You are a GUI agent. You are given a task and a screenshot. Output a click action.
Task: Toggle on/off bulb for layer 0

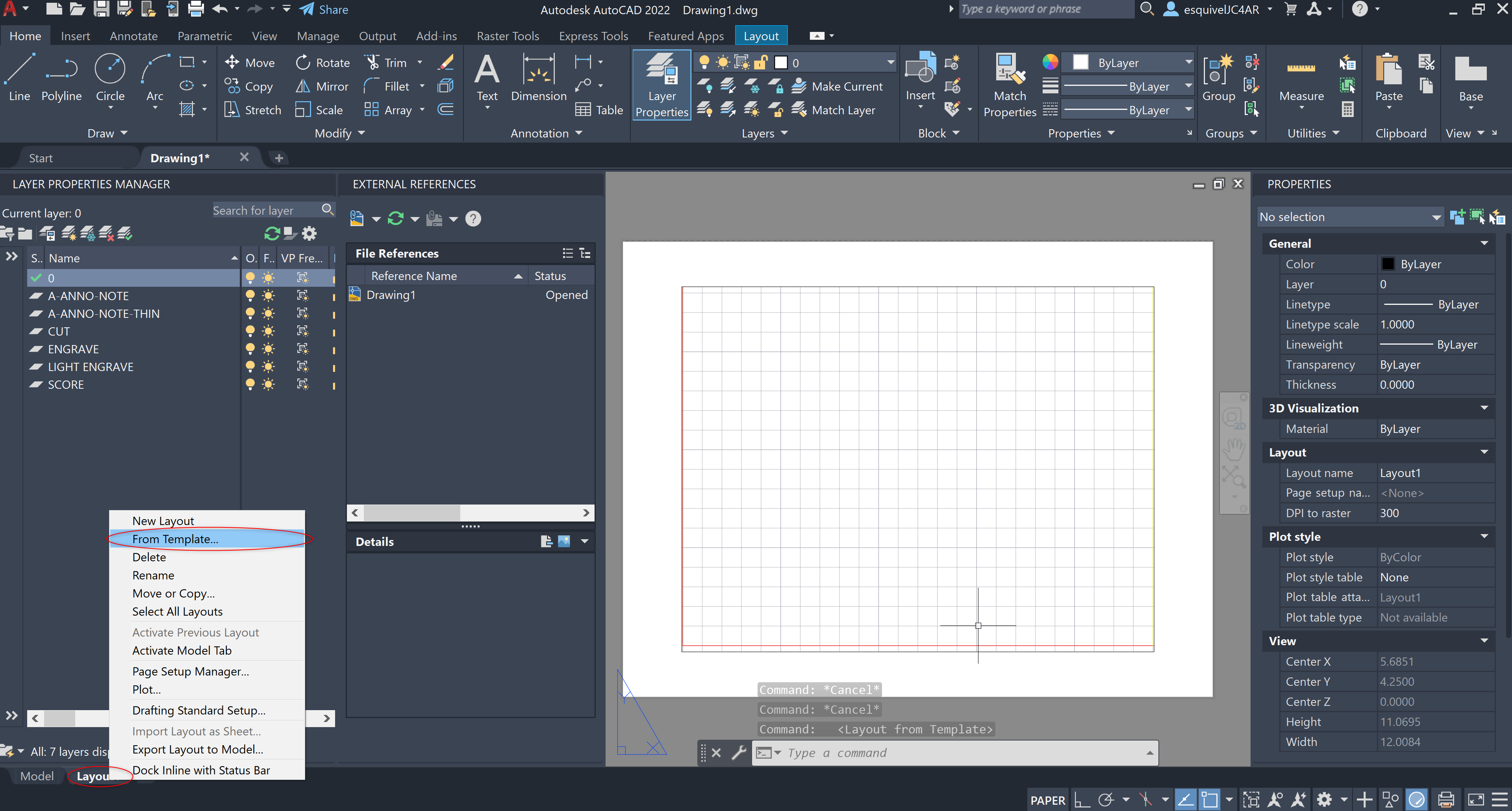tap(250, 277)
